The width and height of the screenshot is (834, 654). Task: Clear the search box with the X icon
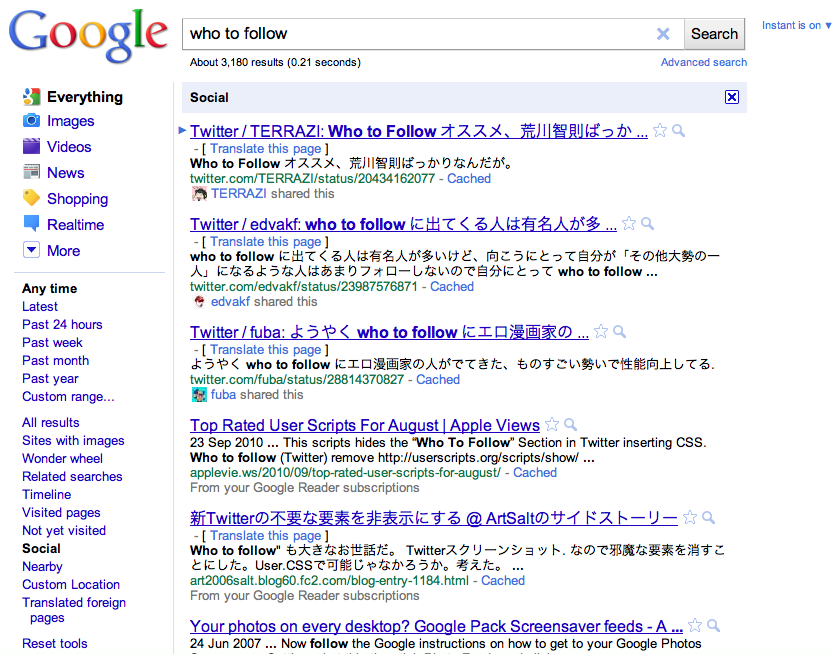pos(663,34)
